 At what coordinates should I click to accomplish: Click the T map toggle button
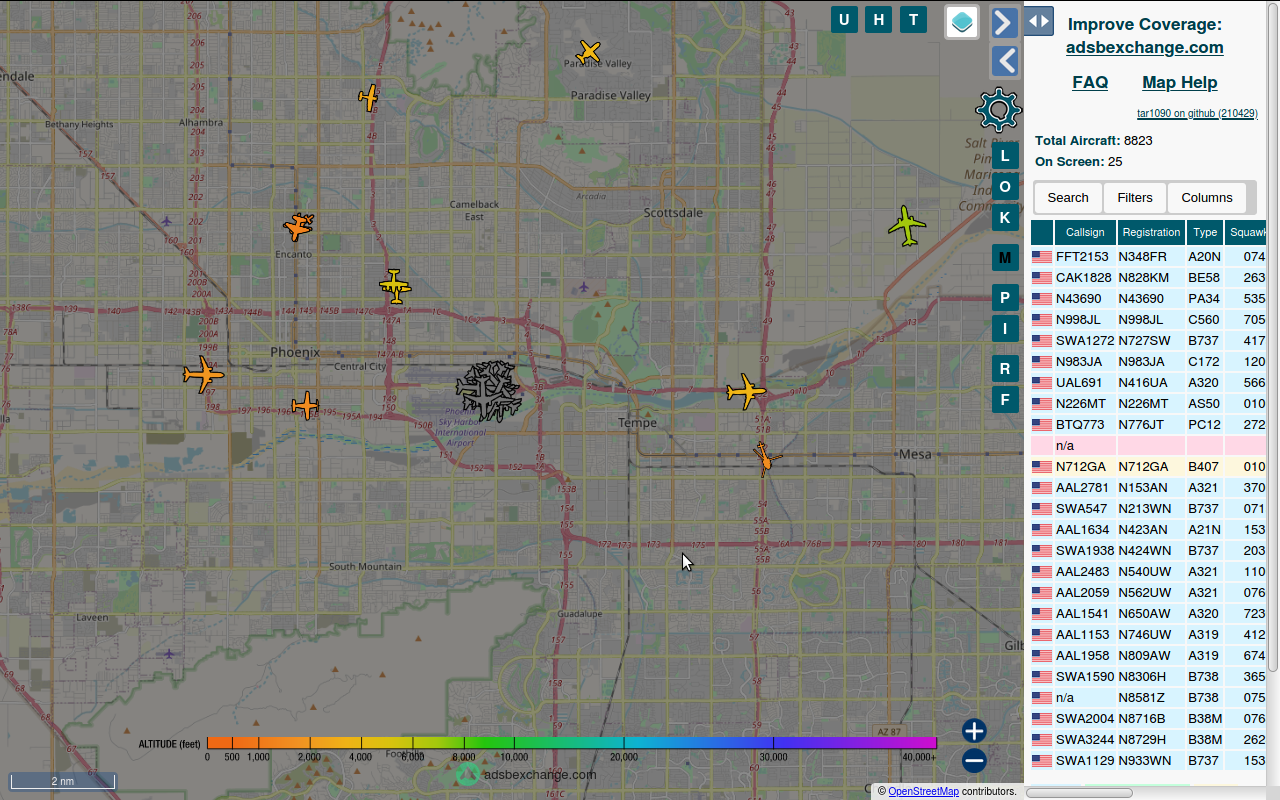pos(913,20)
